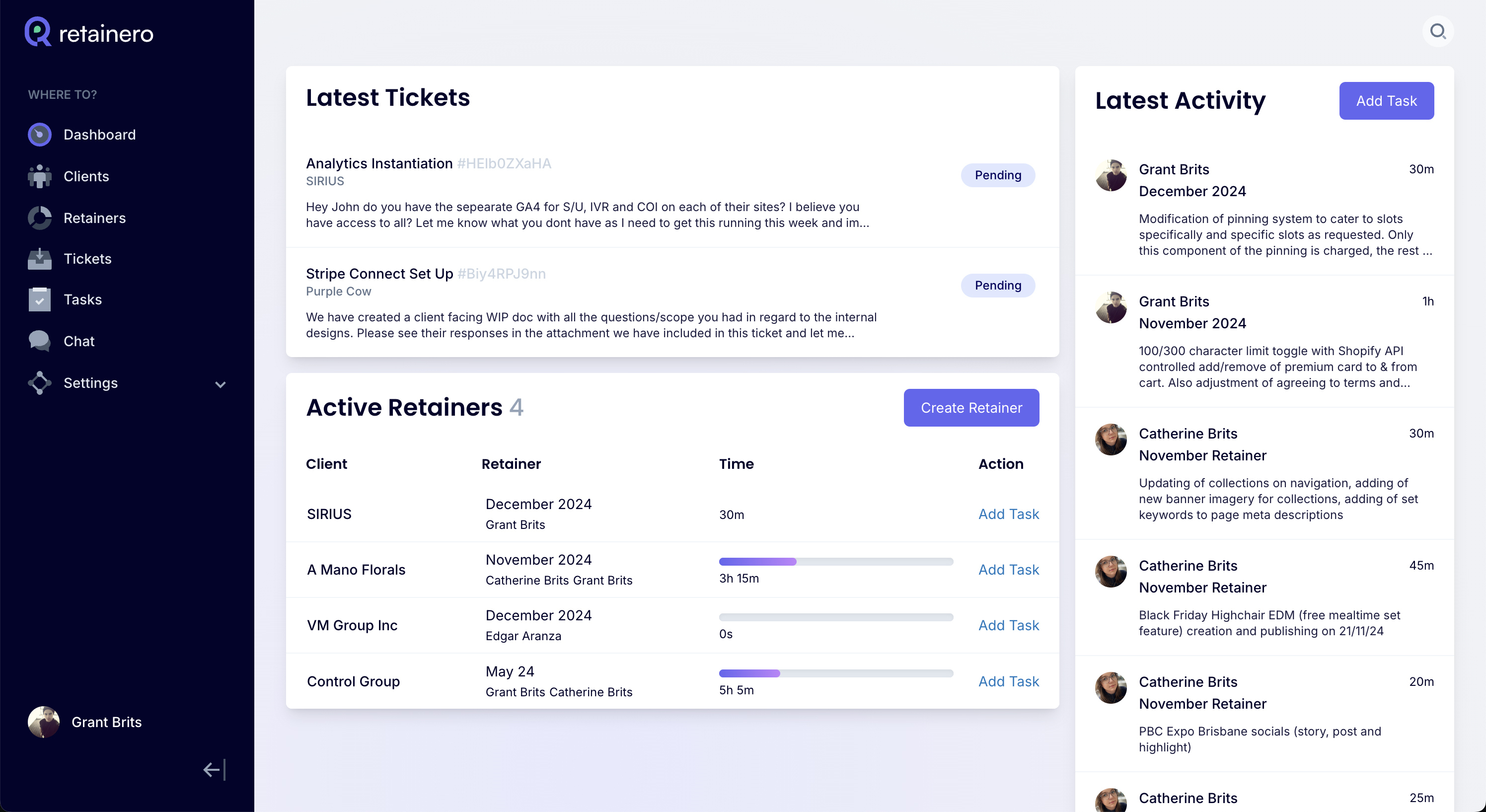Click the Tasks checklist icon
Screen dimensions: 1486x812
click(x=39, y=300)
